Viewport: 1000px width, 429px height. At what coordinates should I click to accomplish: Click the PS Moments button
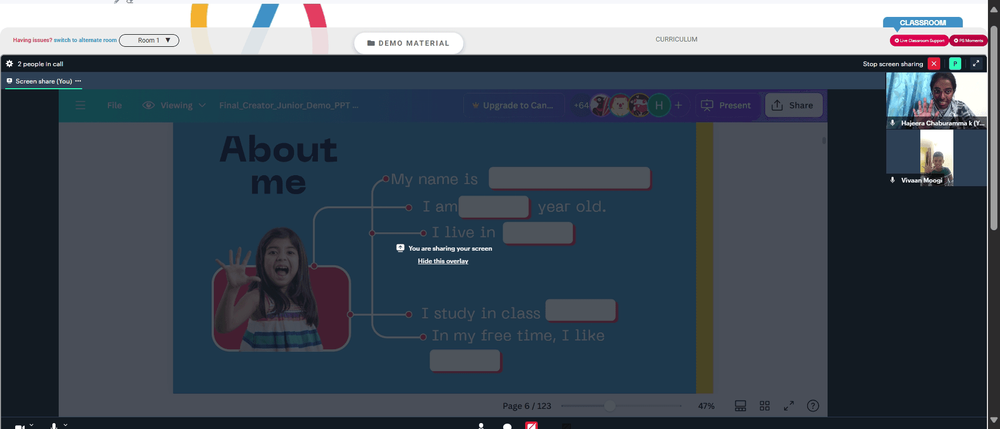(x=968, y=40)
